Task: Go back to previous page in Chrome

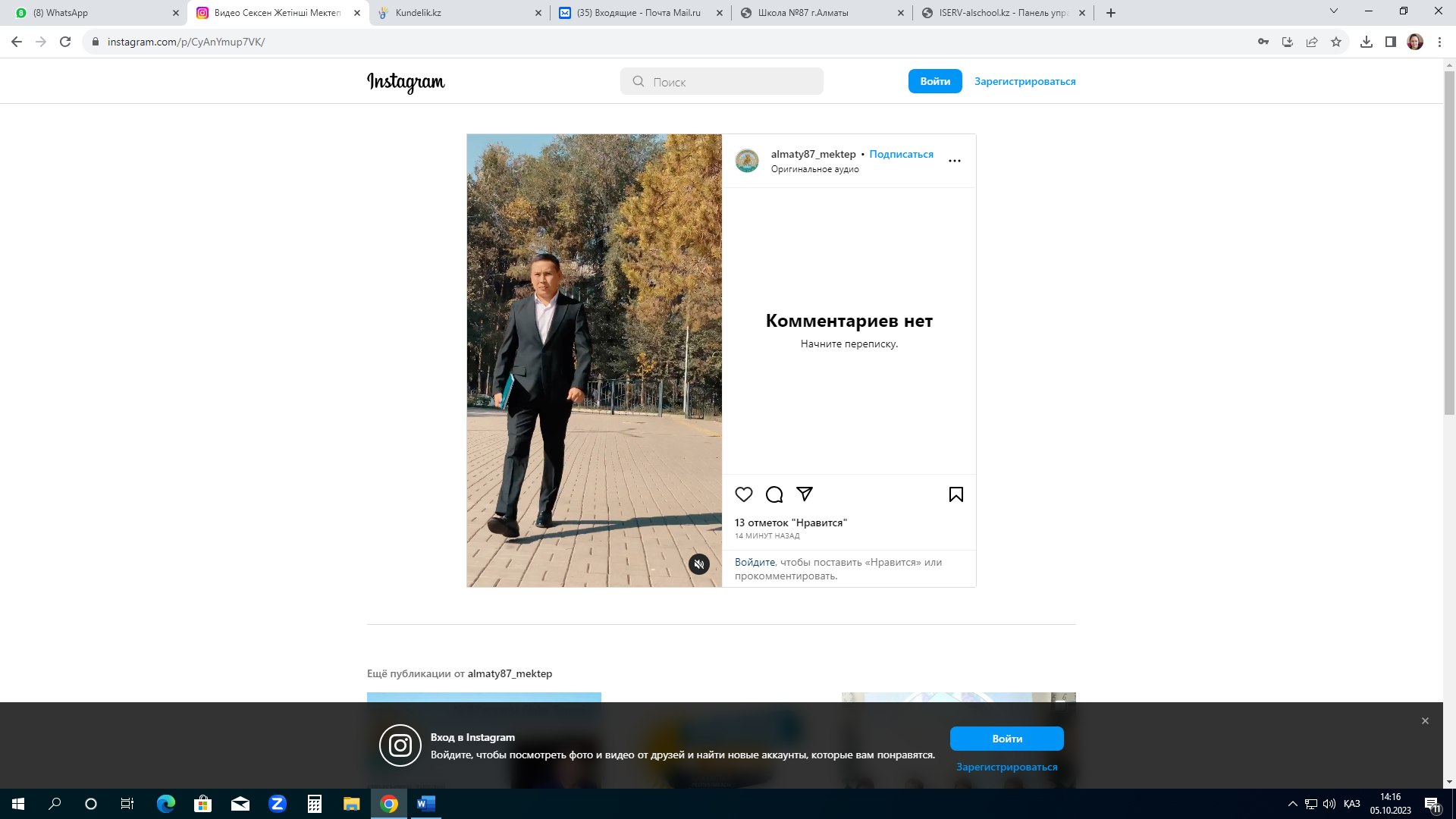Action: click(17, 42)
